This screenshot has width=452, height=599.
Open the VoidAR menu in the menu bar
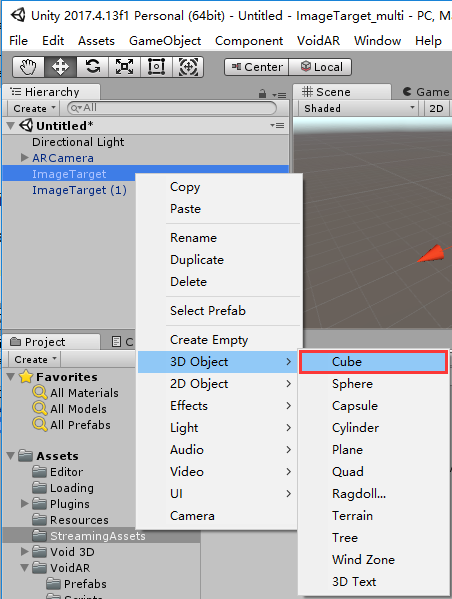[x=318, y=41]
